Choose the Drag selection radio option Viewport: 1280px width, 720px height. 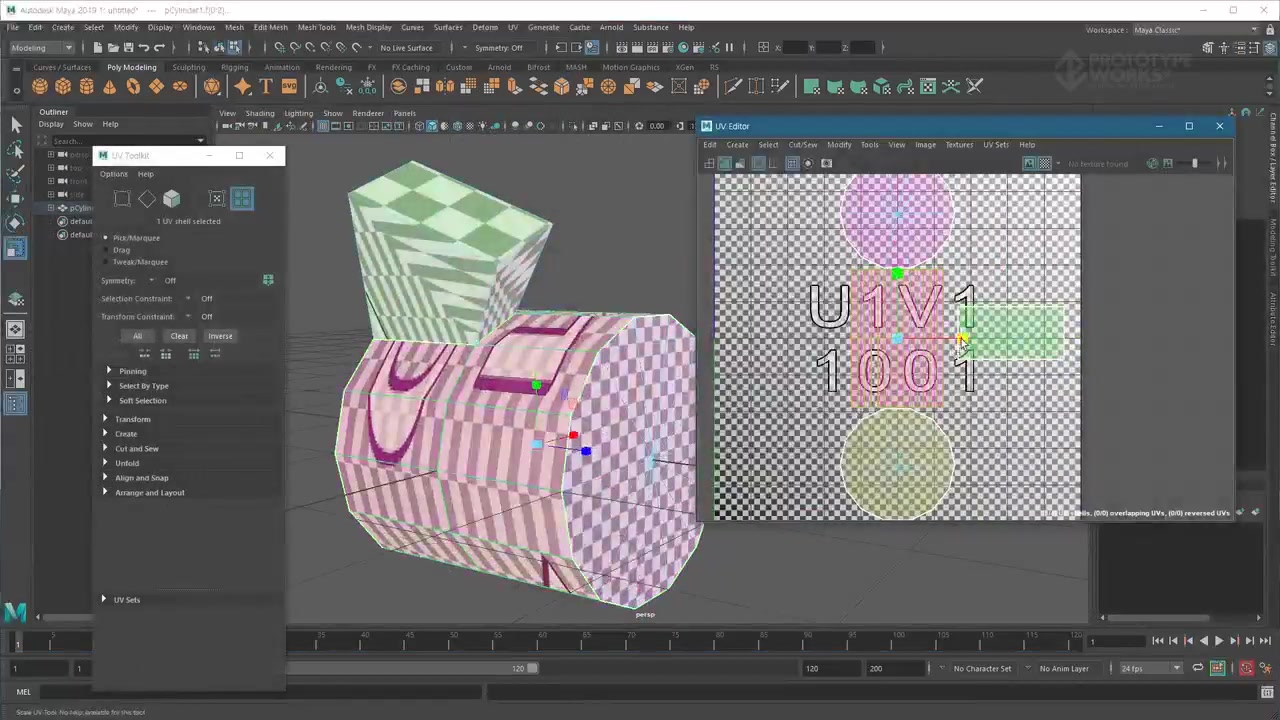106,250
